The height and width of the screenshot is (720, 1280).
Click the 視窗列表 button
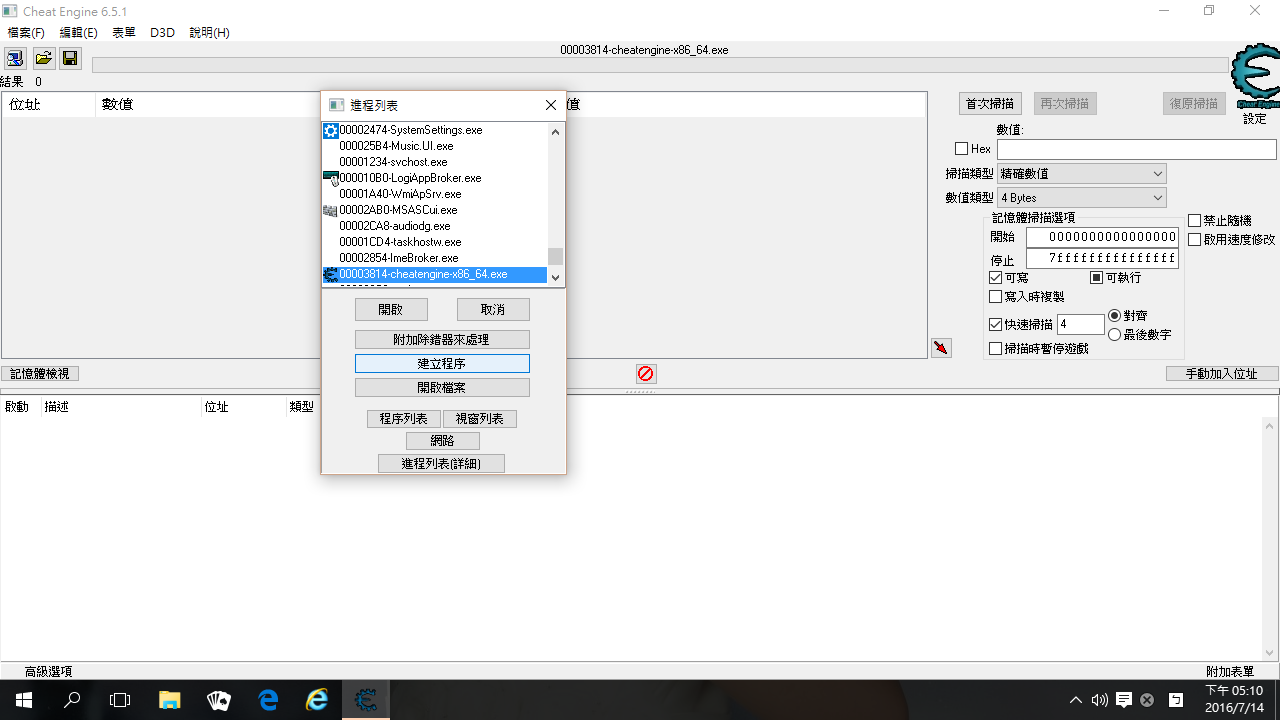(480, 418)
